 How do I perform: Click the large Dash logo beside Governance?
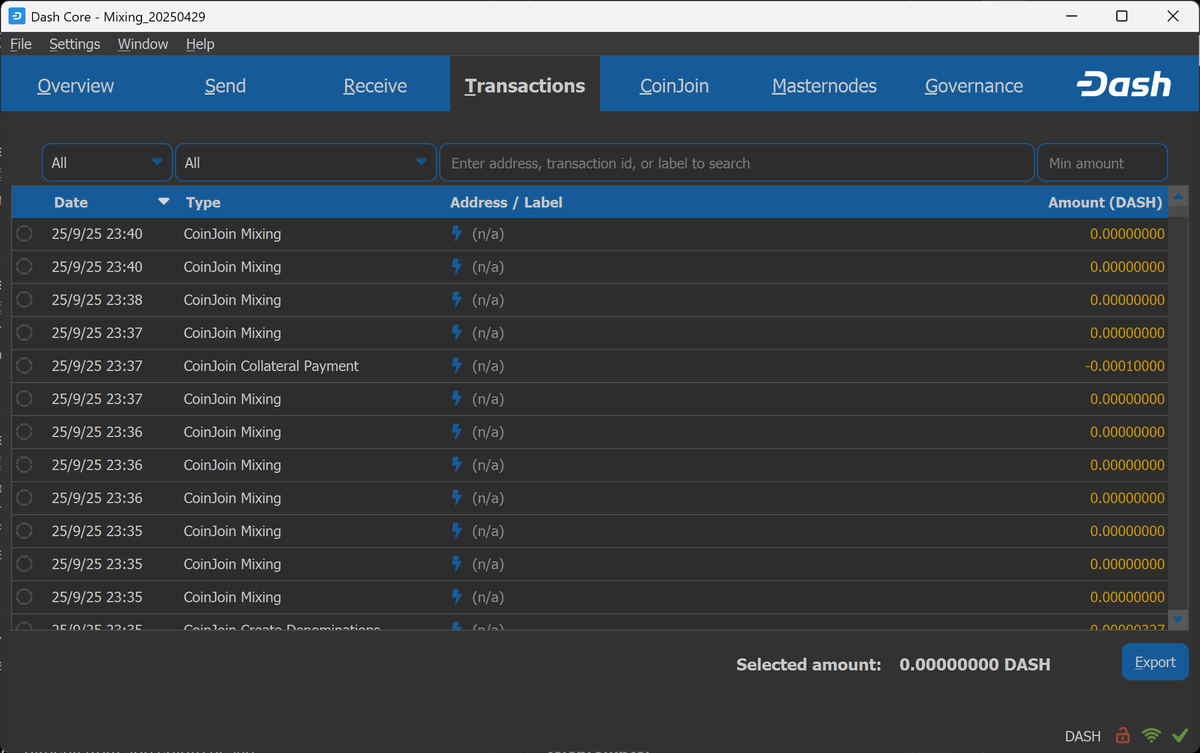coord(1124,85)
